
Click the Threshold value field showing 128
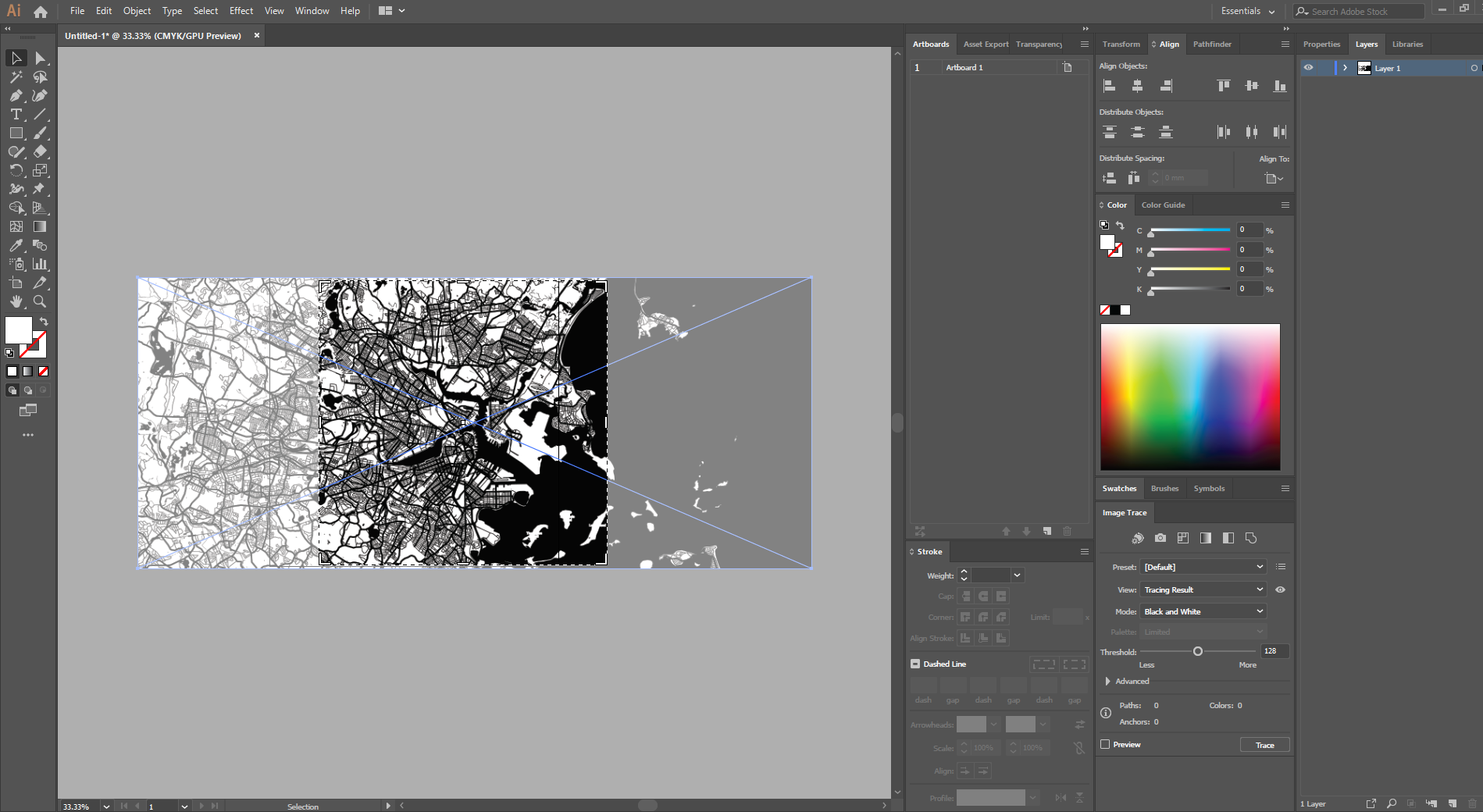click(1272, 650)
